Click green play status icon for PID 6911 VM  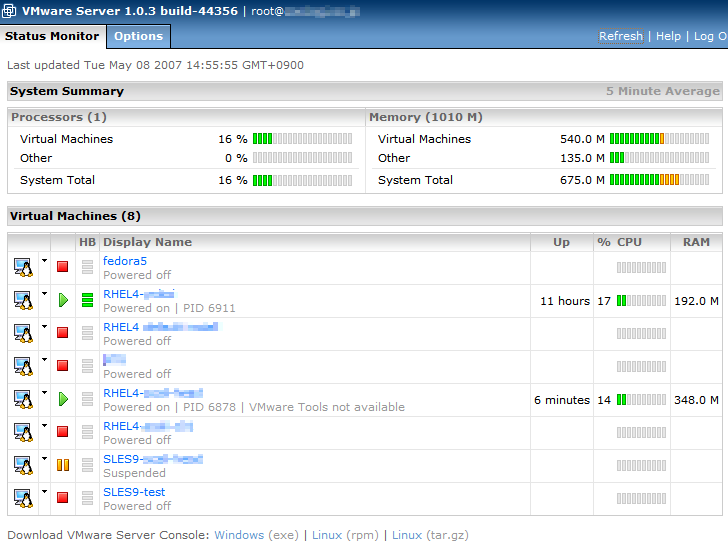(x=63, y=300)
